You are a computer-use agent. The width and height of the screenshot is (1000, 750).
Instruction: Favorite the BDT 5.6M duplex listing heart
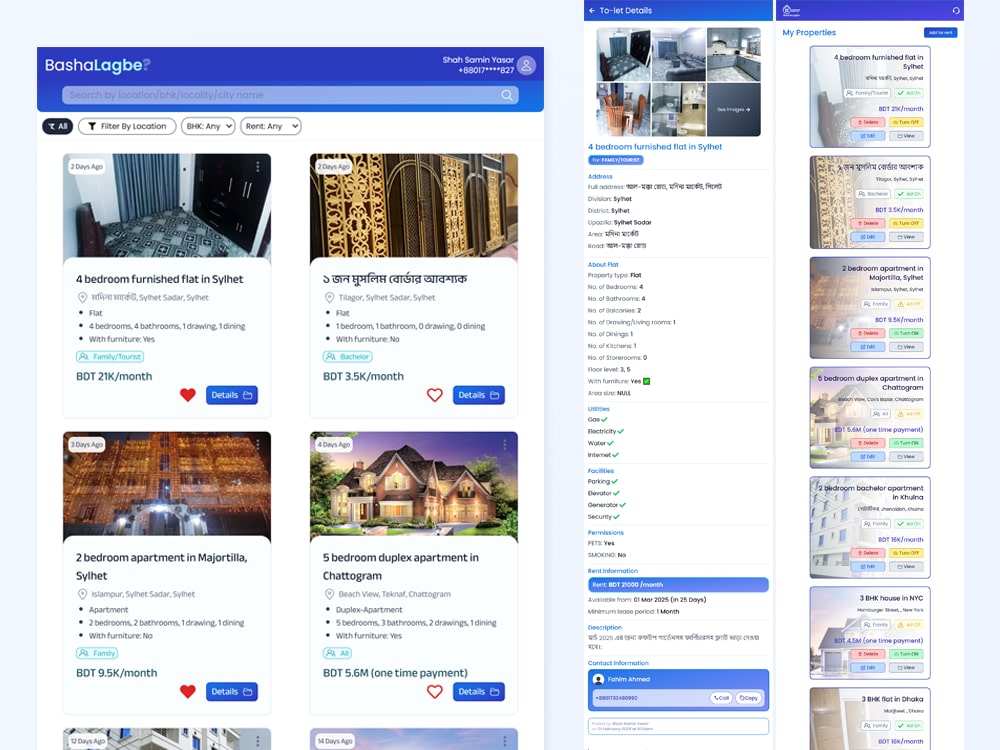pos(435,692)
